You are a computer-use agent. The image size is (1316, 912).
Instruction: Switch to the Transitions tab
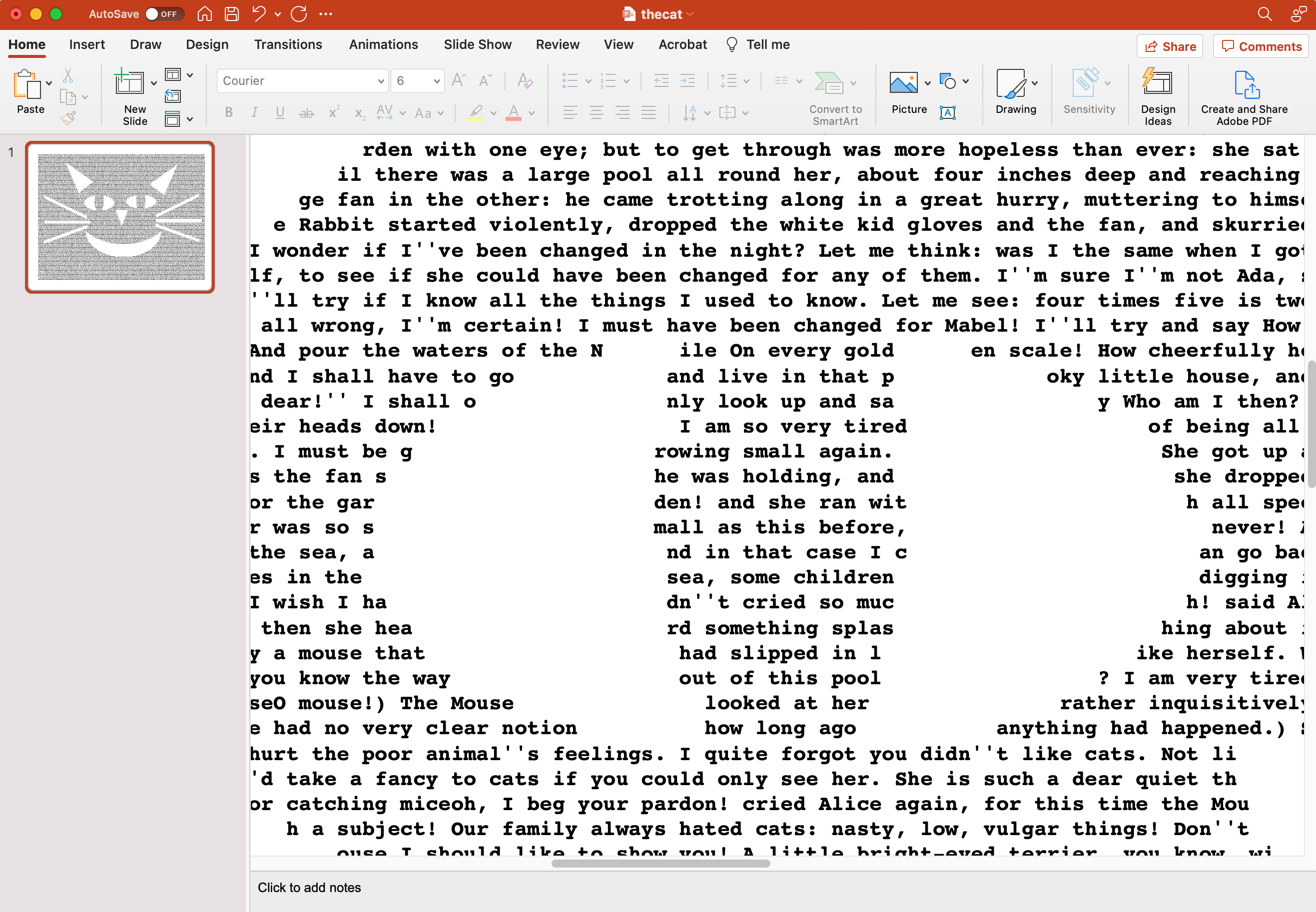click(288, 44)
